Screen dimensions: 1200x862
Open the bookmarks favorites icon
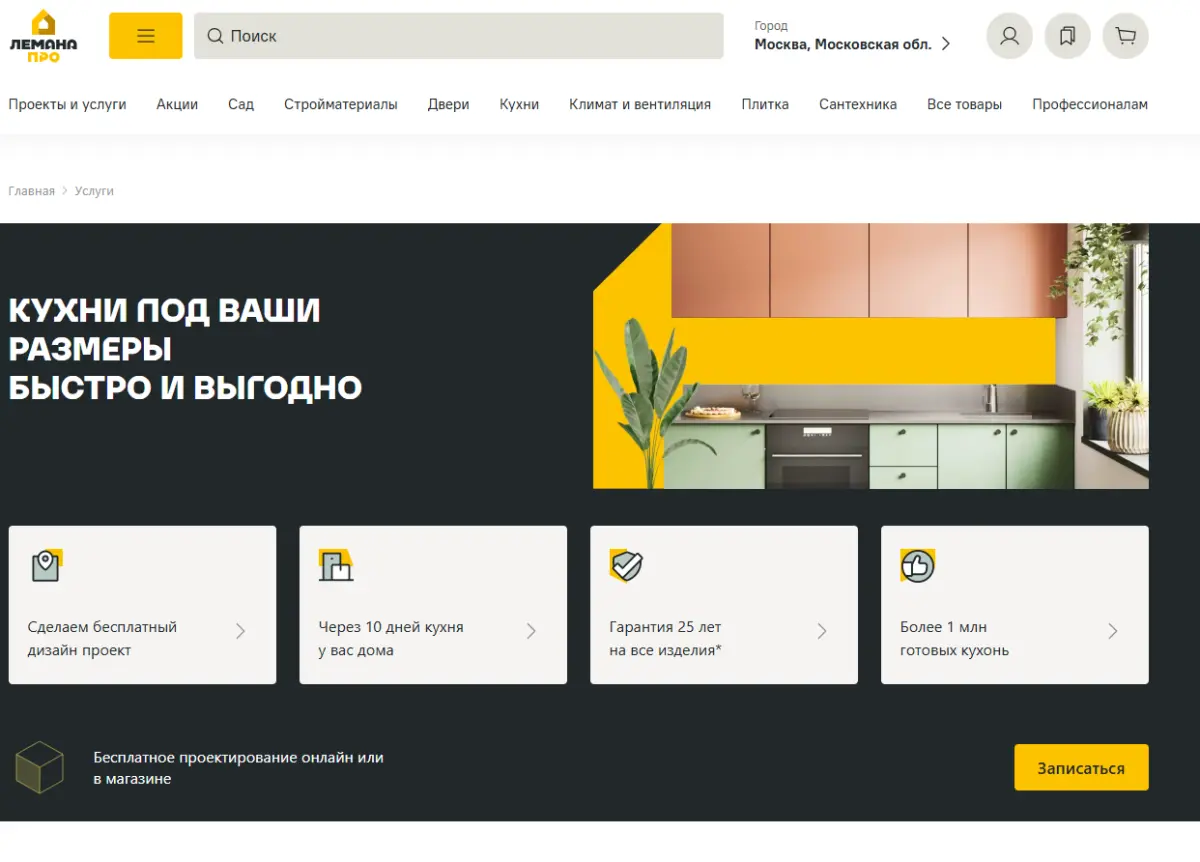pos(1068,36)
